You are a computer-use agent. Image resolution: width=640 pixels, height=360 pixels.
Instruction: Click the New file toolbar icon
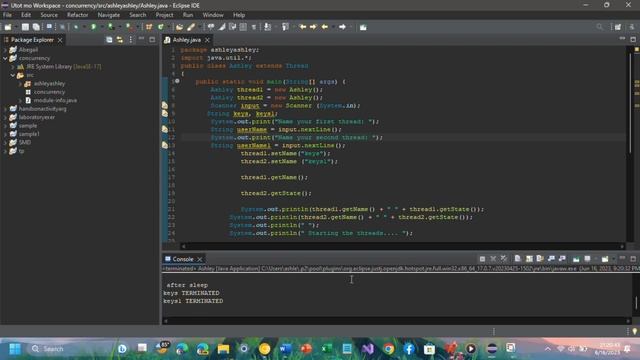tap(8, 27)
